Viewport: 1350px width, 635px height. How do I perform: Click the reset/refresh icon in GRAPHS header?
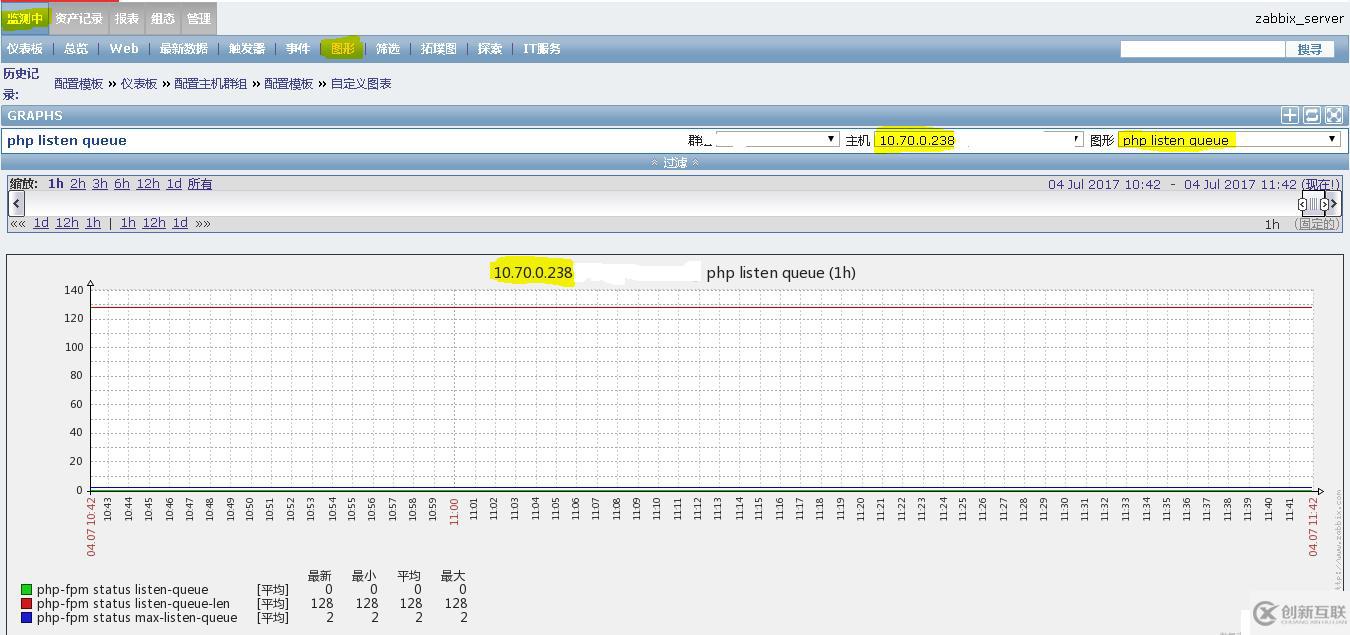coord(1312,115)
